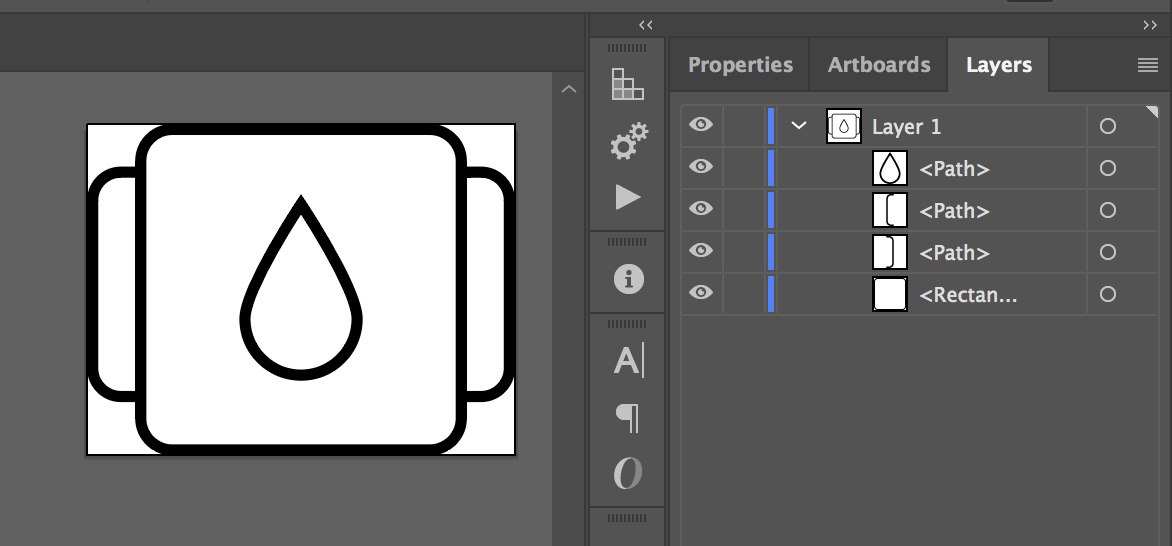The width and height of the screenshot is (1172, 546).
Task: Open the Character panel icon
Action: click(x=628, y=360)
